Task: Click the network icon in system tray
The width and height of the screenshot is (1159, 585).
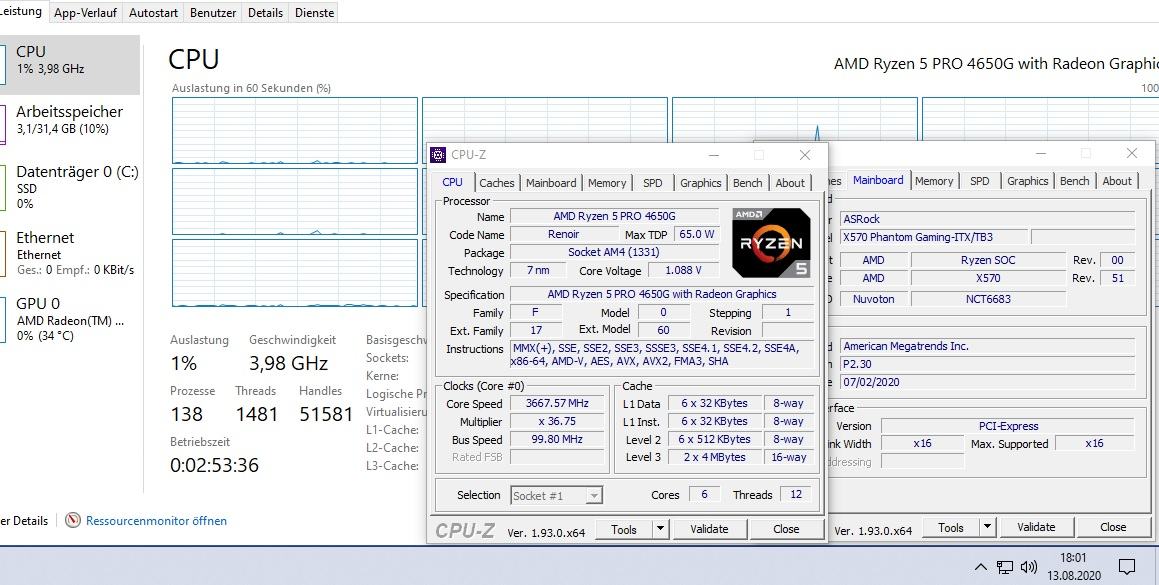Action: tap(1005, 567)
